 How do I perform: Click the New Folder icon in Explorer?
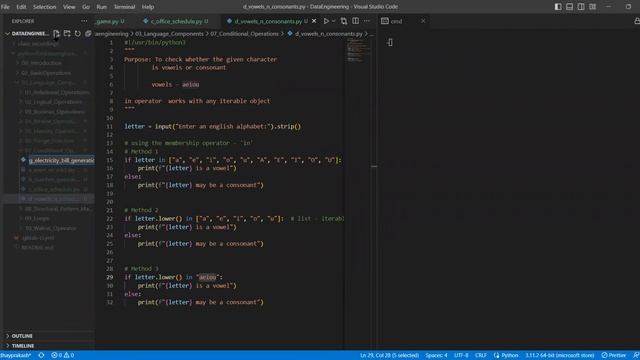coord(67,34)
